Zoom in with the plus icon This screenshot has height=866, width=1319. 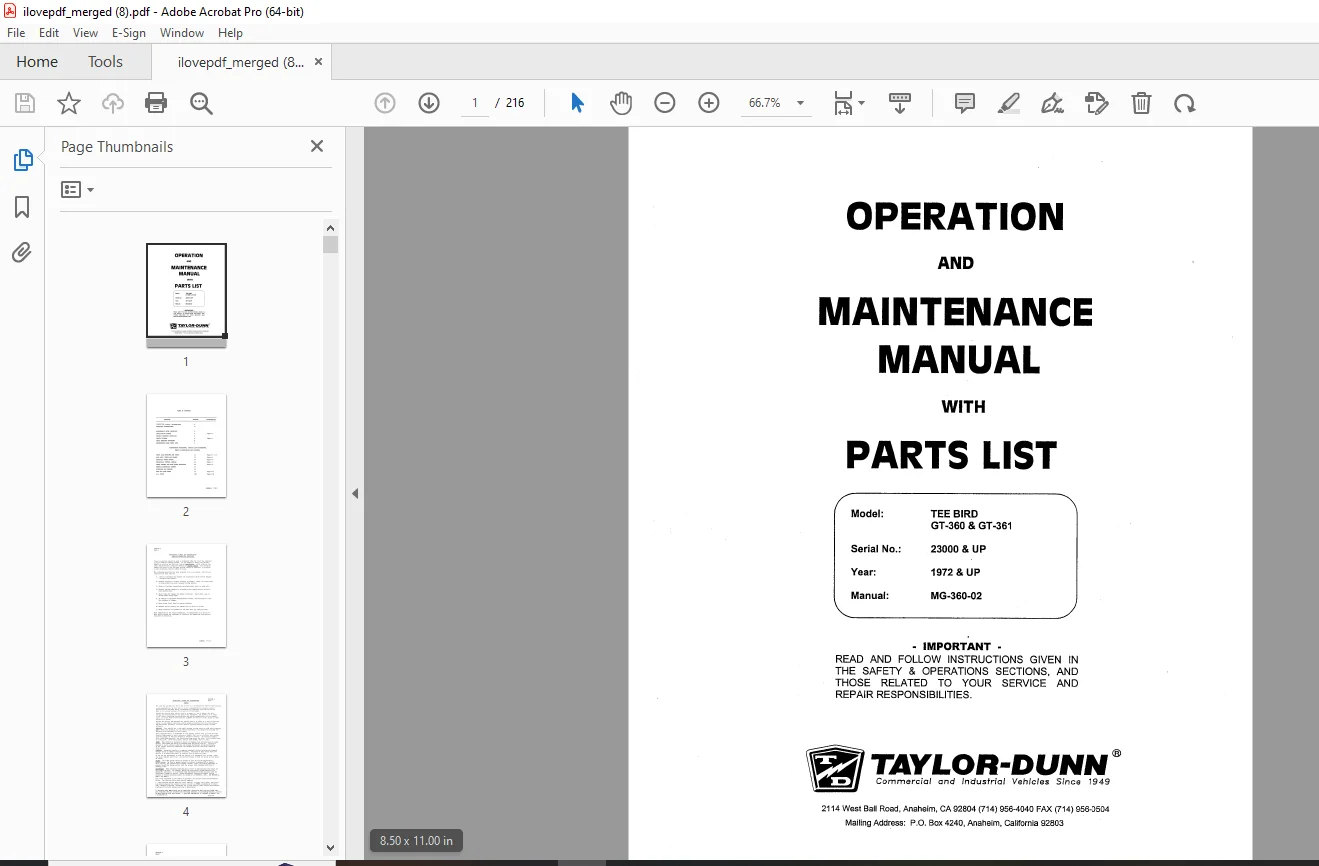[x=709, y=103]
